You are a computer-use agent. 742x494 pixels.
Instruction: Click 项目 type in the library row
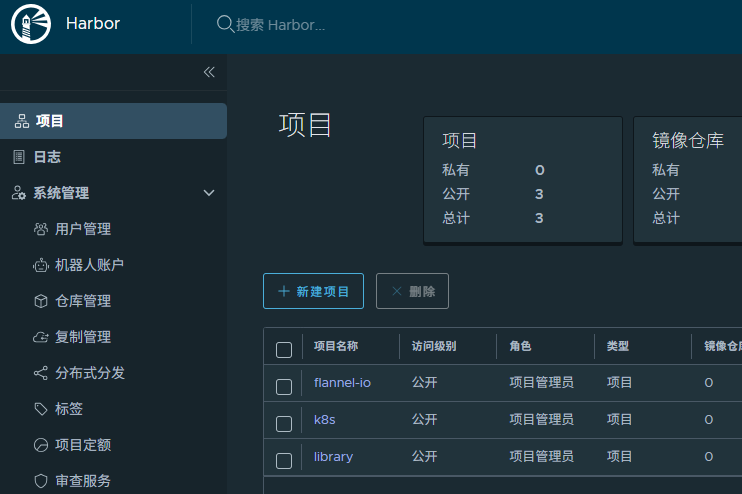619,456
